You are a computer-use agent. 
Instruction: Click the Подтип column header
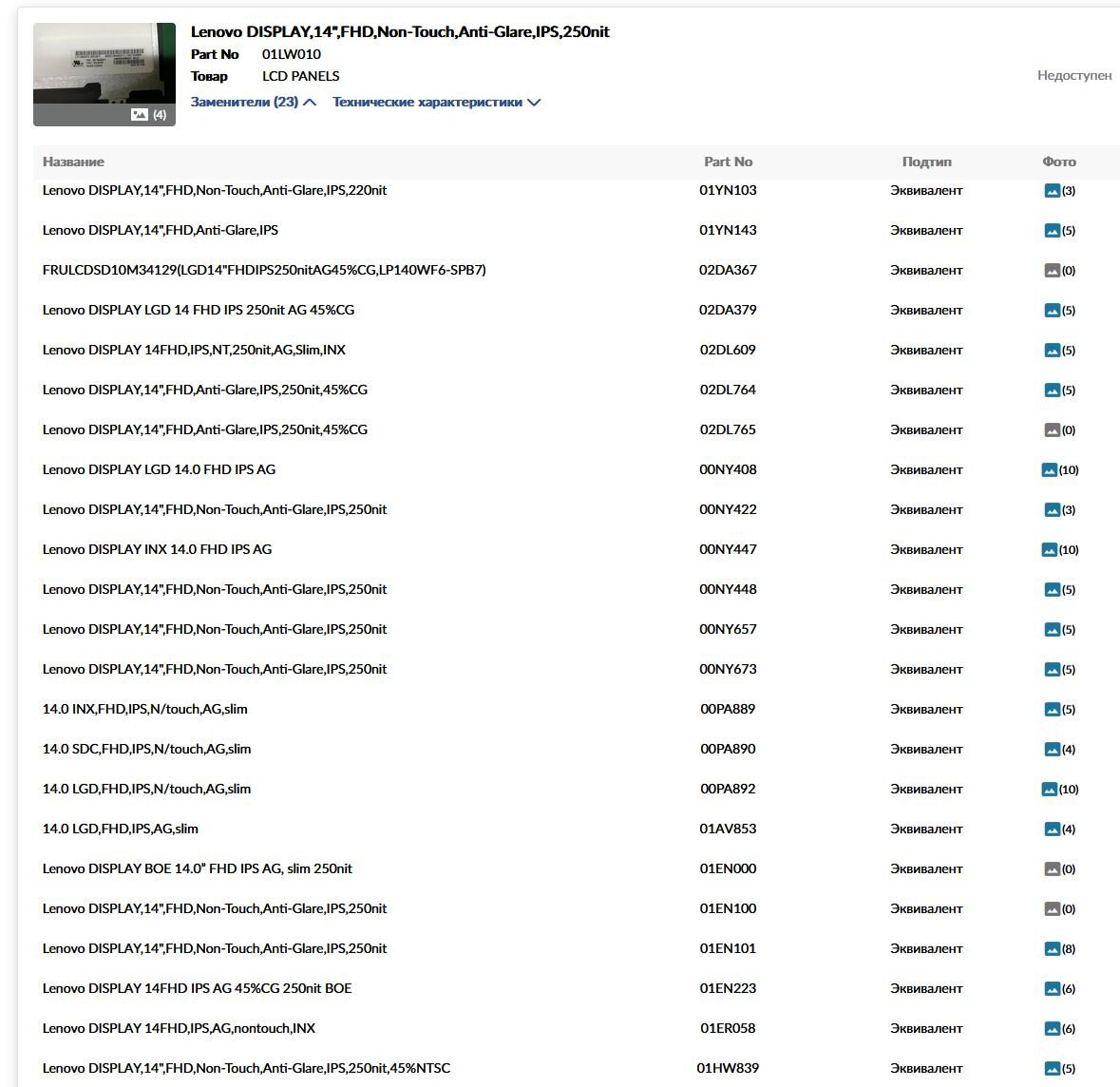point(926,162)
